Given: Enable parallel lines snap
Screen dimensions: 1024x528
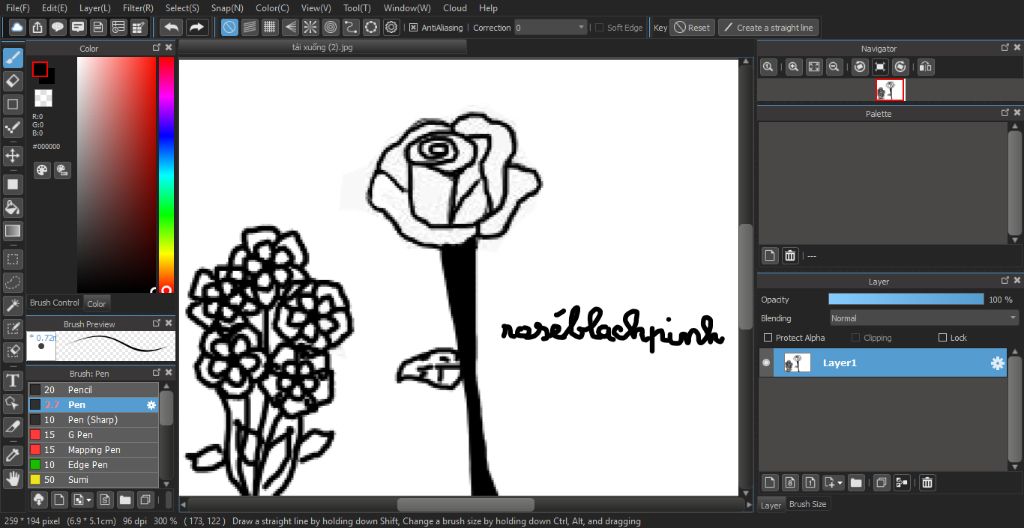Looking at the screenshot, I should pos(249,27).
